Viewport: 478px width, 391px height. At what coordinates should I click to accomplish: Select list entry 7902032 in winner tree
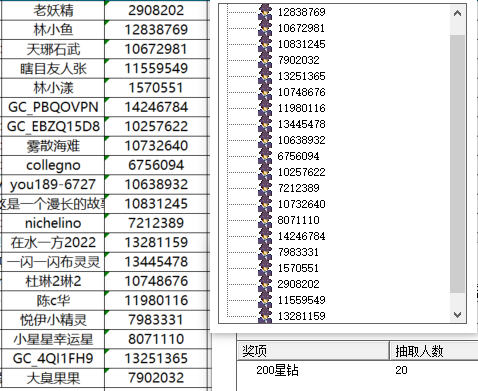(x=299, y=60)
